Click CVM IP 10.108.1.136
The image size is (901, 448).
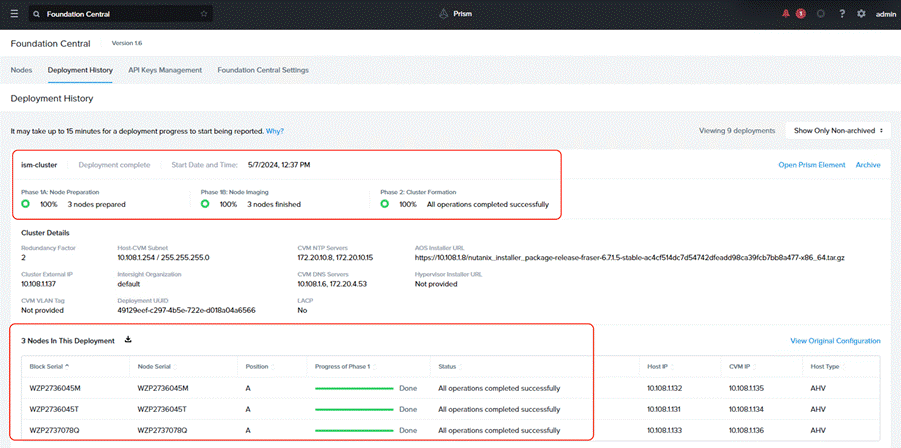[x=747, y=430]
